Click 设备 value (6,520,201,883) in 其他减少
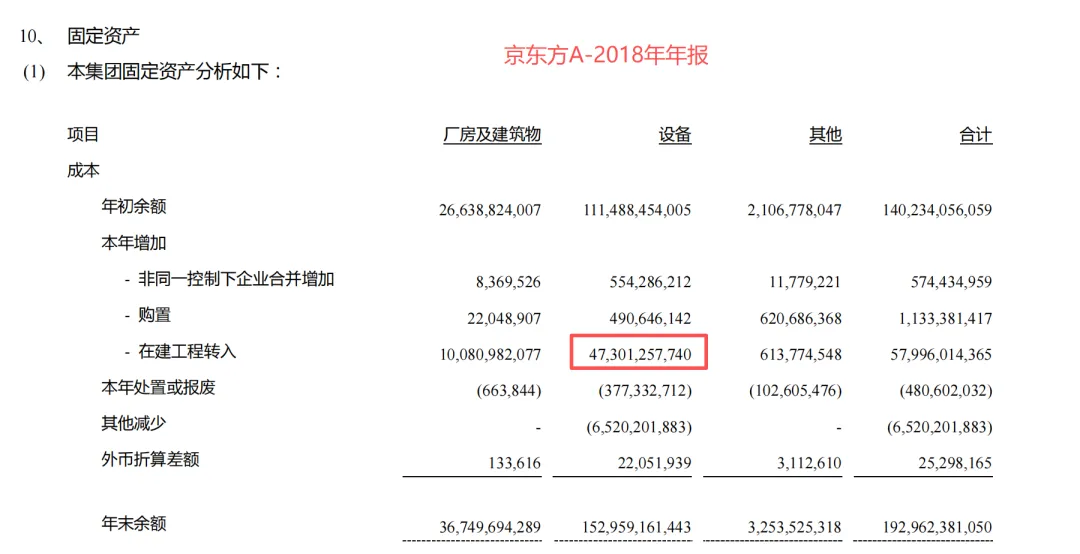This screenshot has width=1080, height=554. (639, 427)
